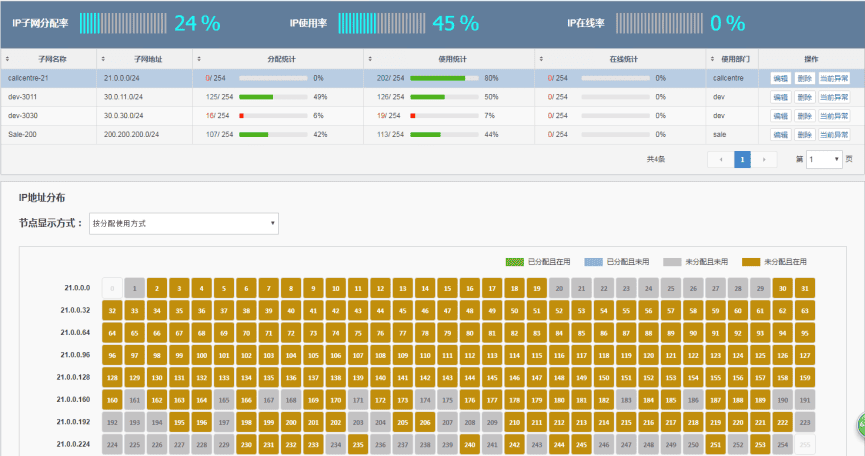The image size is (865, 456).
Task: Click the sort icon beside 子网地址 header
Action: click(102, 59)
